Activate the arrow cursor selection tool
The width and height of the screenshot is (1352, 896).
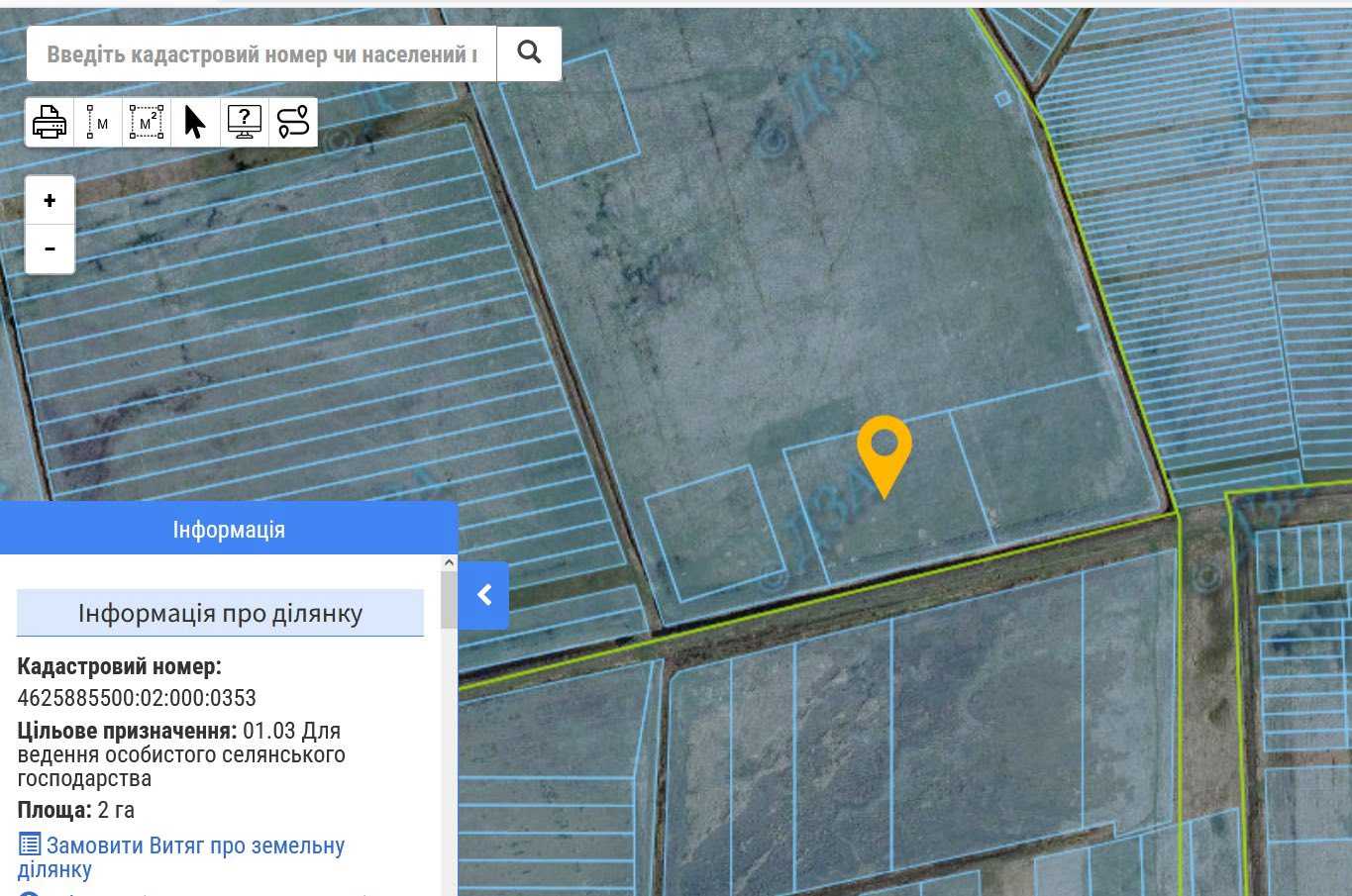195,123
